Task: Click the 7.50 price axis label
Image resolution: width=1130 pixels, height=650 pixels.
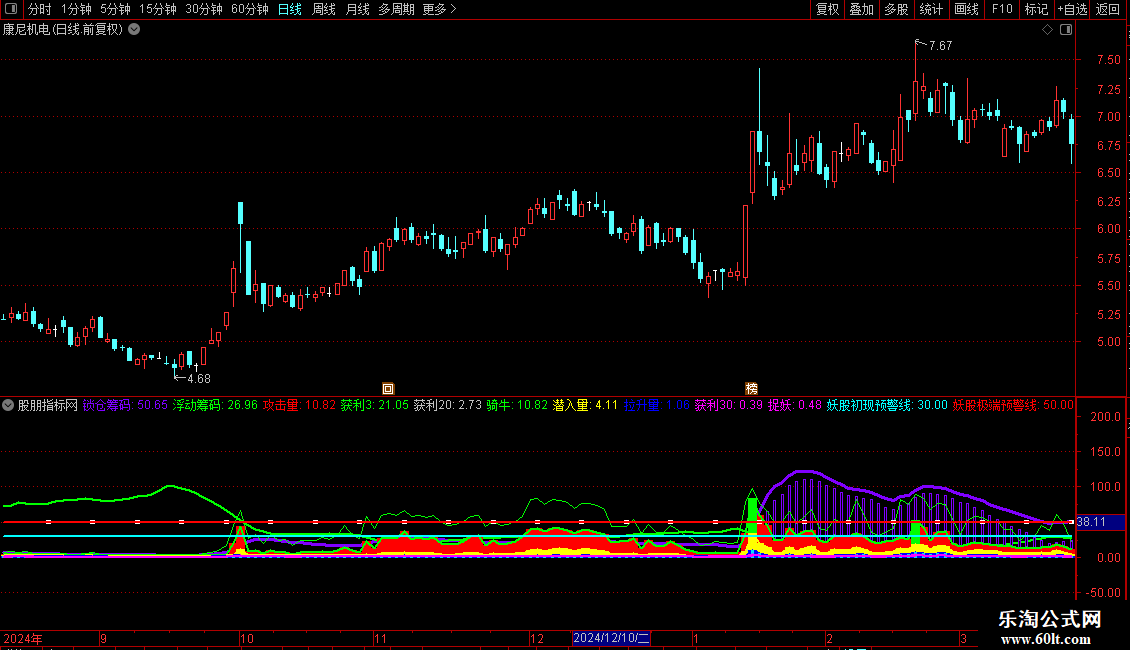Action: pos(1108,60)
